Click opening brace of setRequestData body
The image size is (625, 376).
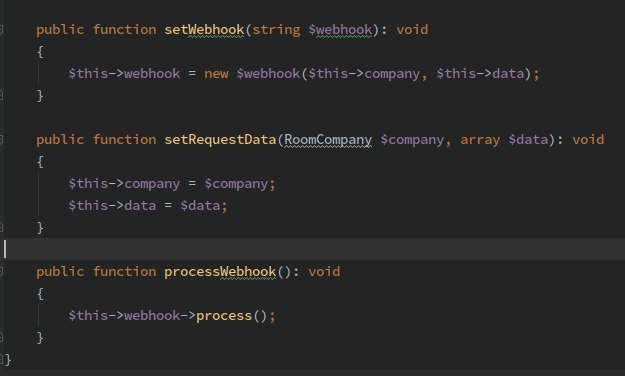click(40, 162)
